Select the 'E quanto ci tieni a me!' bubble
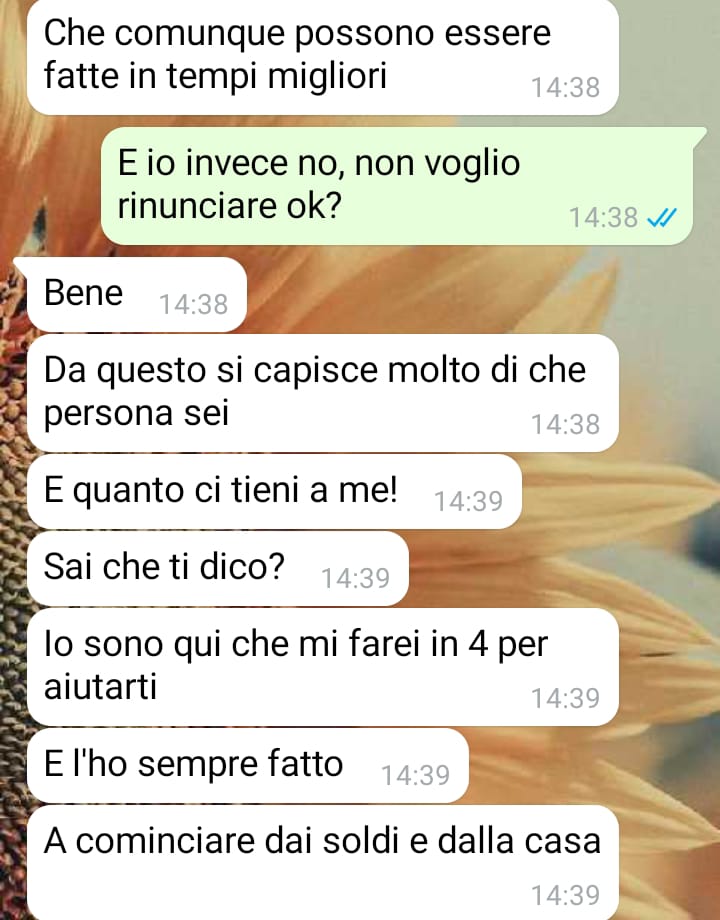 274,492
